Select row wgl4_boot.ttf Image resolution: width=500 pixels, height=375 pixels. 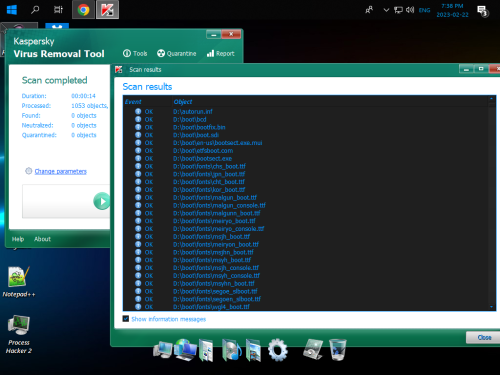[x=306, y=307]
